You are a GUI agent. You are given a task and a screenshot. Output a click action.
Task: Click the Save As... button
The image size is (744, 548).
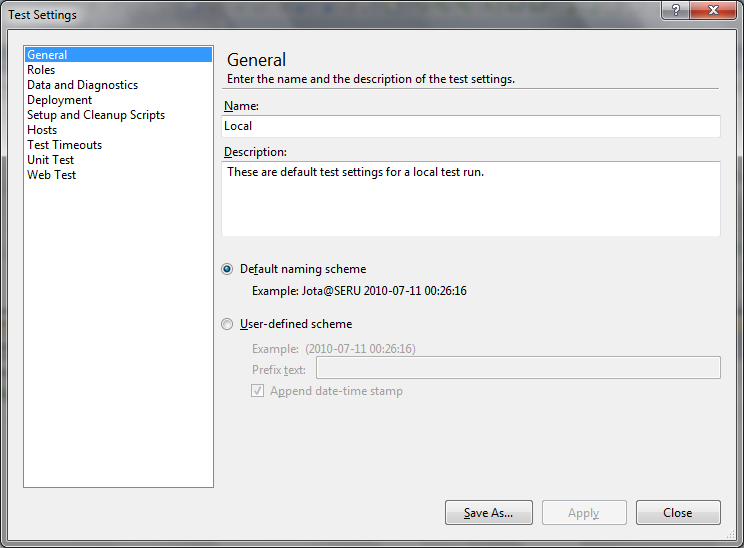click(x=489, y=512)
